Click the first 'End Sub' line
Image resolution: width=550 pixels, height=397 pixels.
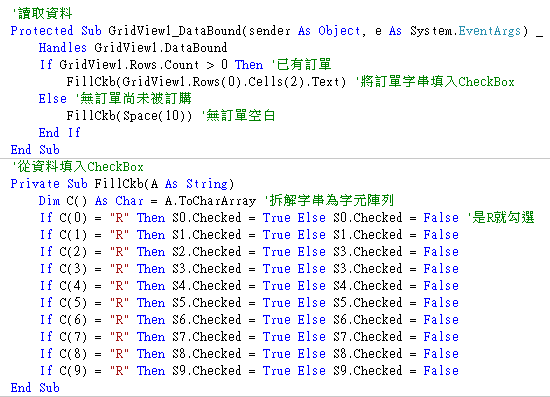35,150
